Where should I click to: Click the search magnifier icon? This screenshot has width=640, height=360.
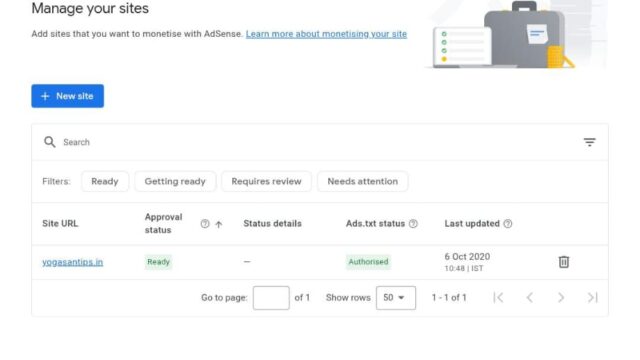pyautogui.click(x=50, y=142)
